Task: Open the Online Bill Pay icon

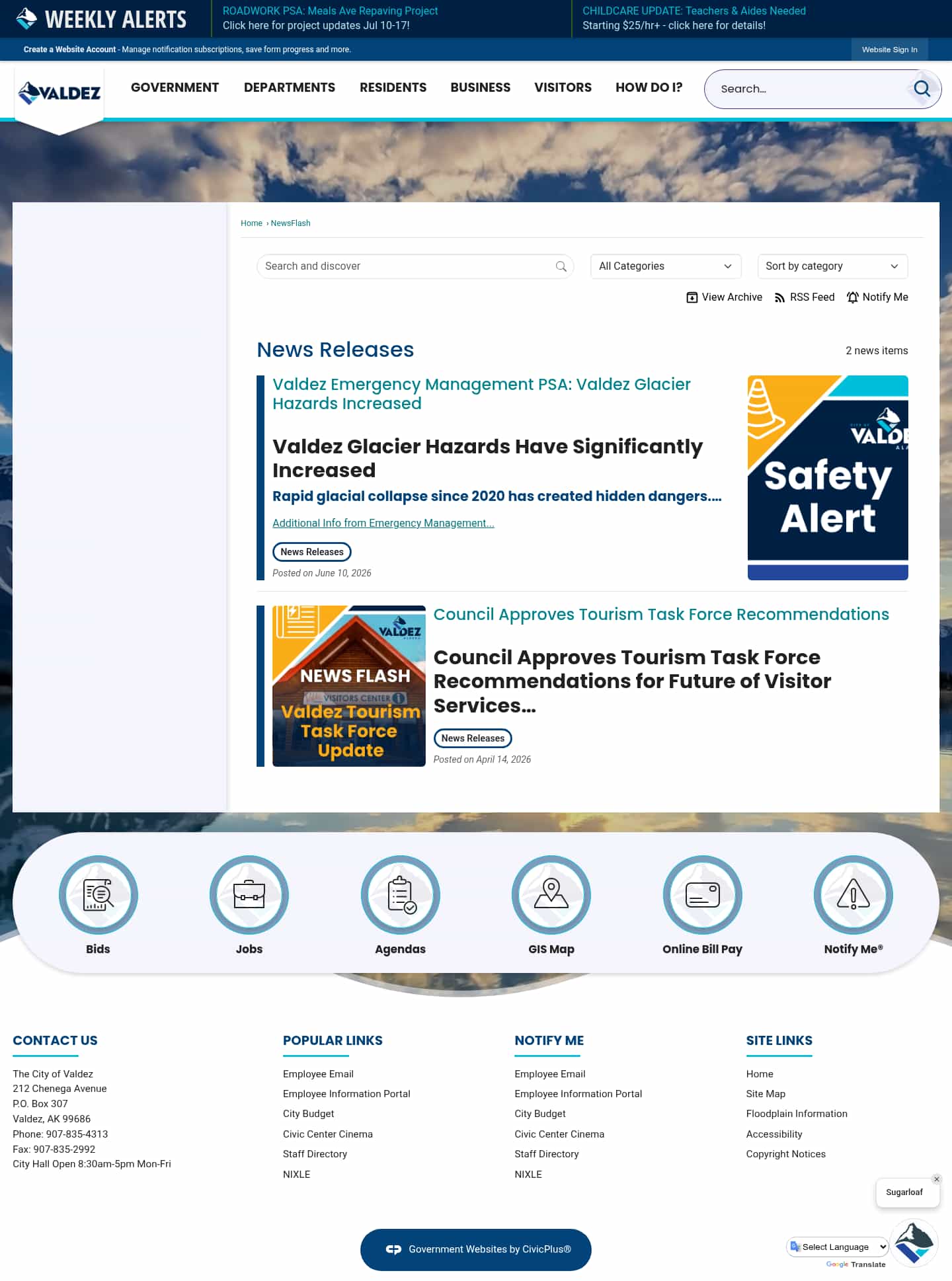Action: tap(703, 895)
